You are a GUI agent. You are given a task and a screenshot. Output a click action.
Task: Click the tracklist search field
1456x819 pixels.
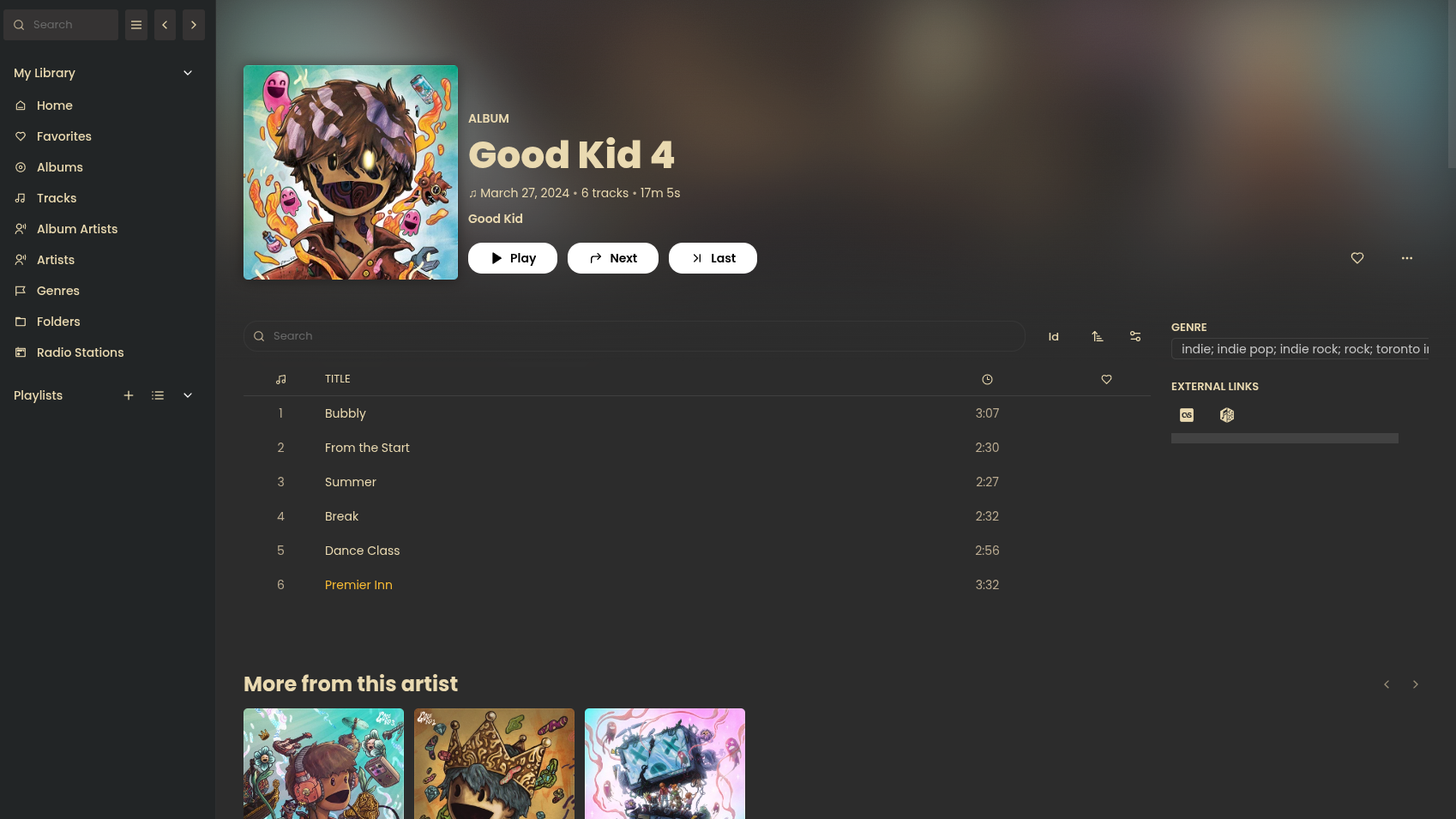635,336
